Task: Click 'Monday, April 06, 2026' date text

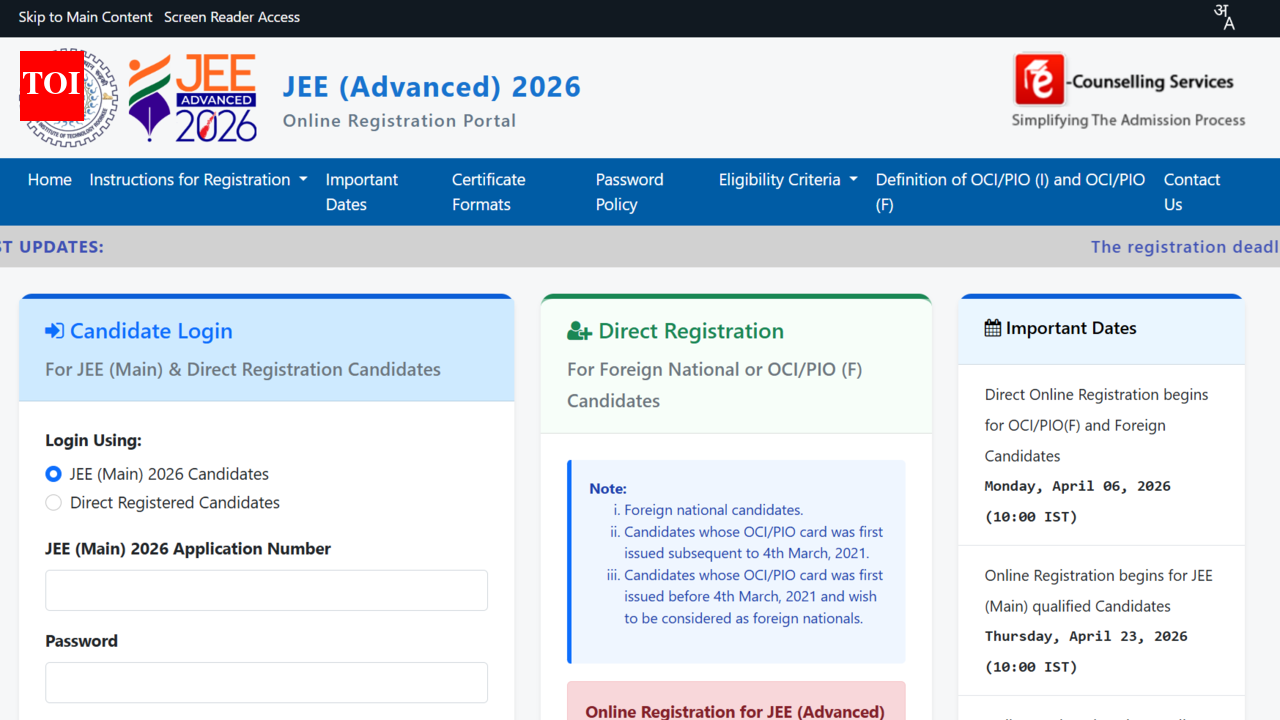Action: pos(1078,486)
